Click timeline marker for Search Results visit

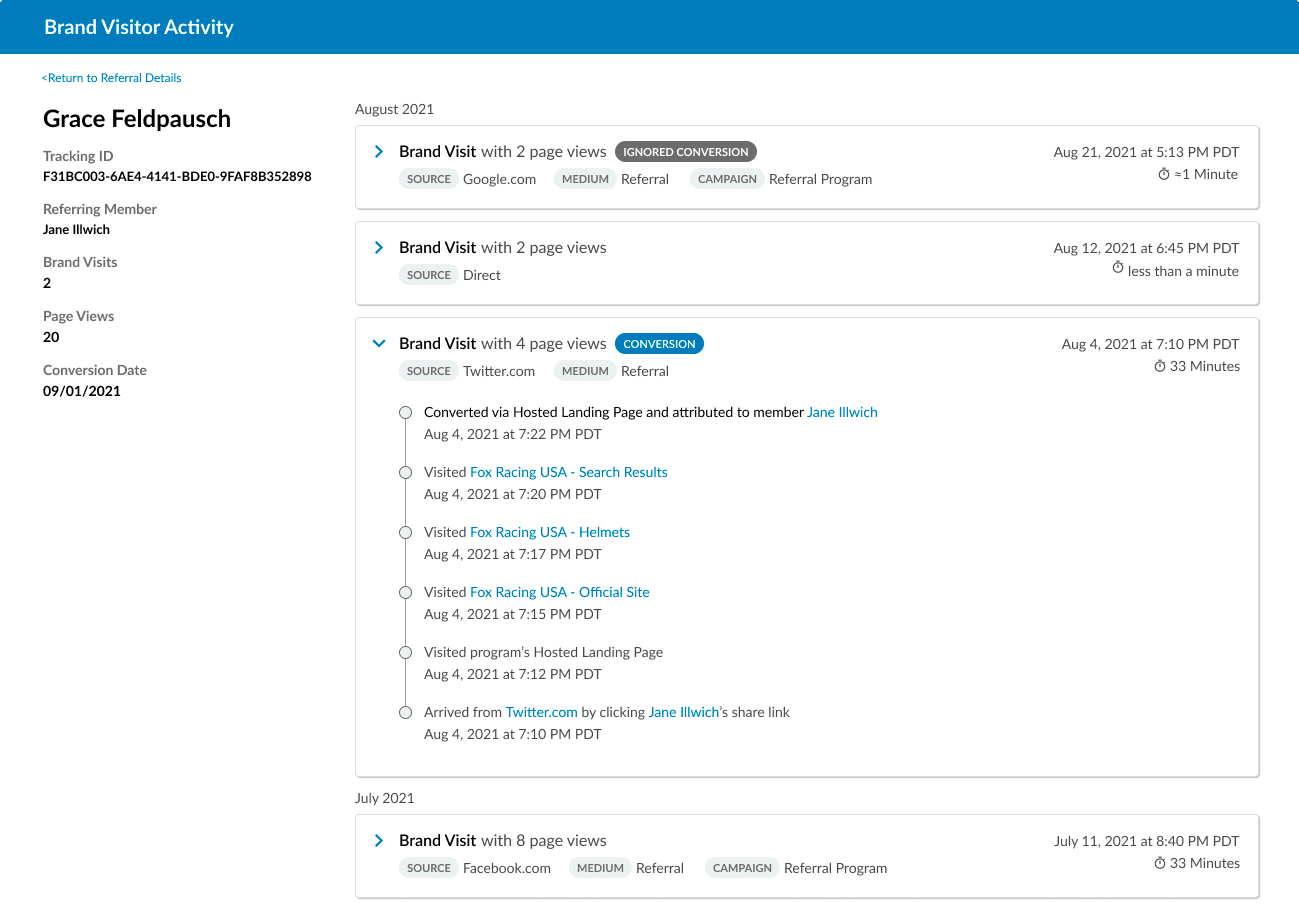click(405, 472)
